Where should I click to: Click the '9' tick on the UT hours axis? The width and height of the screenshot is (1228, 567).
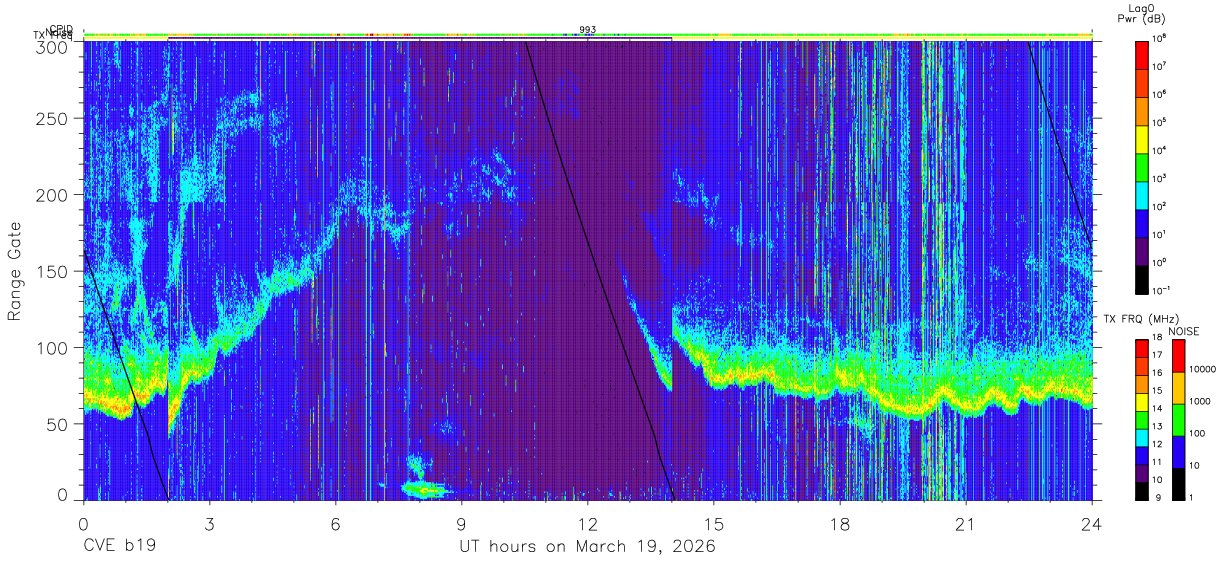point(462,524)
